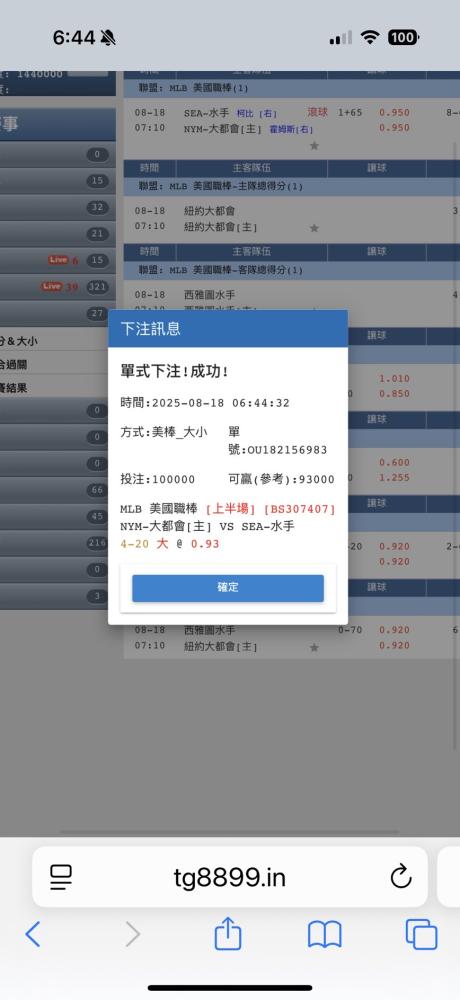
Task: Expand sidebar row showing count 66
Action: (x=57, y=490)
